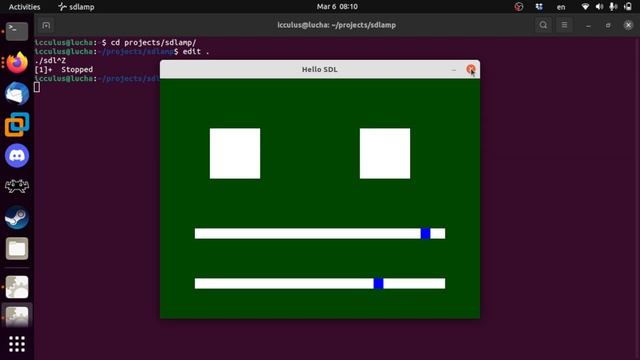Image resolution: width=640 pixels, height=360 pixels.
Task: Minimize the Hello SDL window
Action: tap(454, 70)
